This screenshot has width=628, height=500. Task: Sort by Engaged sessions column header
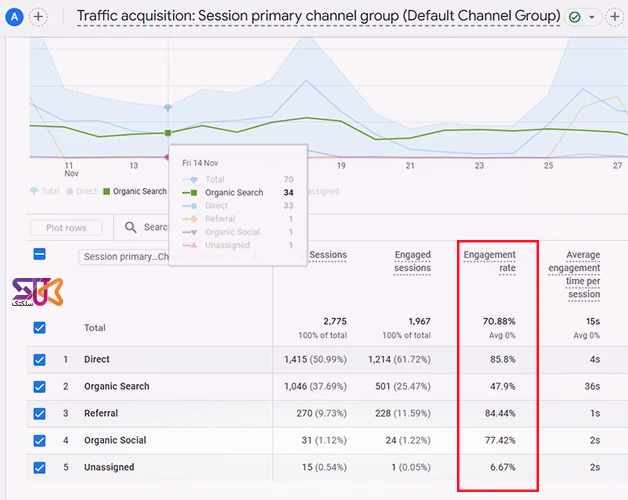412,261
